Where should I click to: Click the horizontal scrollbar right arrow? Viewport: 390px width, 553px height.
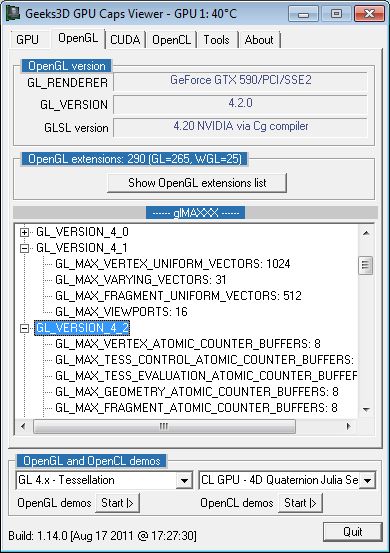349,426
